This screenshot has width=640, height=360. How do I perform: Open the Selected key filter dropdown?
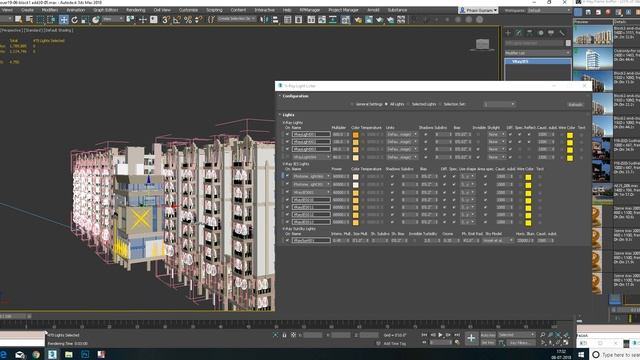[x=516, y=335]
